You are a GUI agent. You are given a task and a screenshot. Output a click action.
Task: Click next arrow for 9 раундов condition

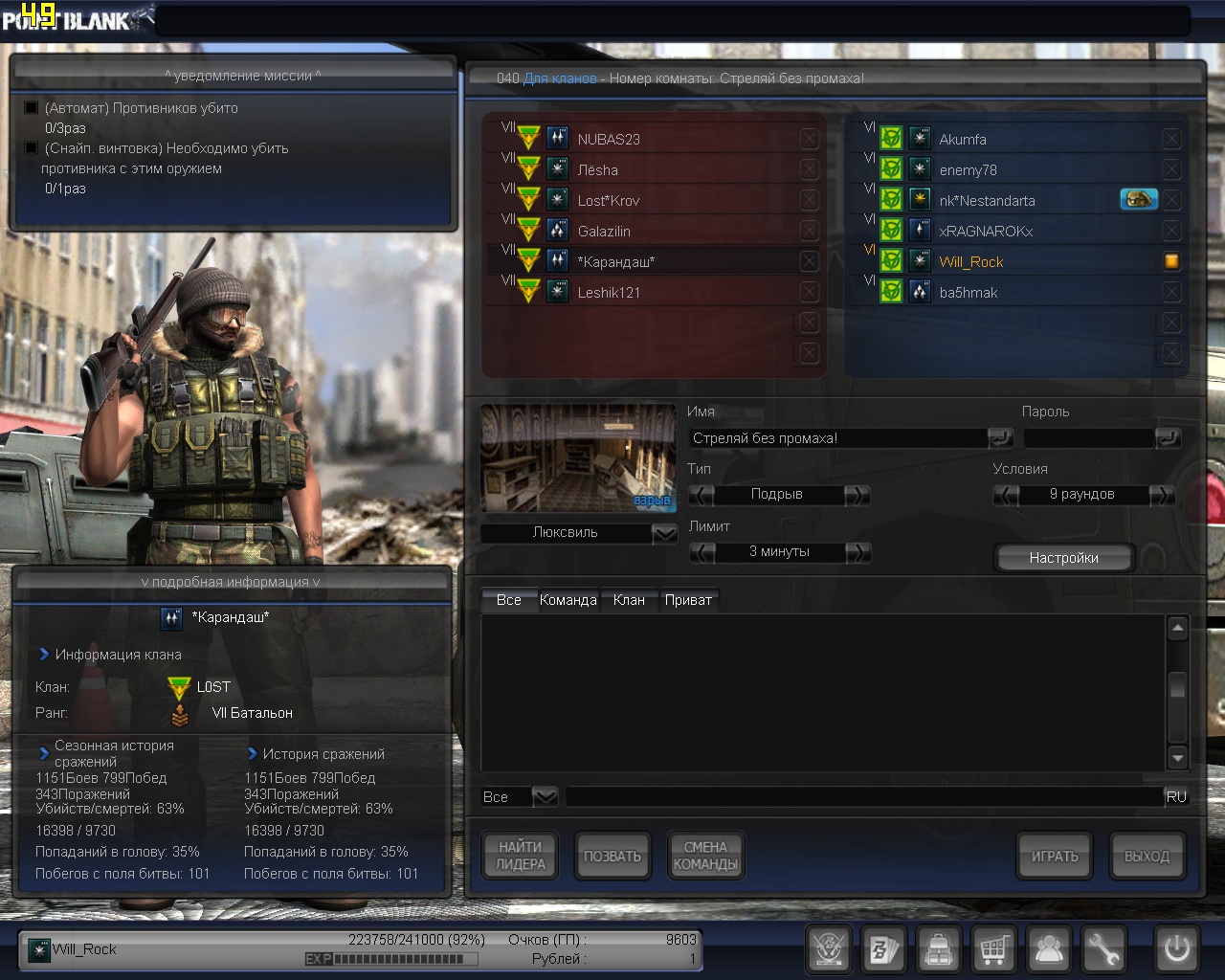pos(1161,495)
